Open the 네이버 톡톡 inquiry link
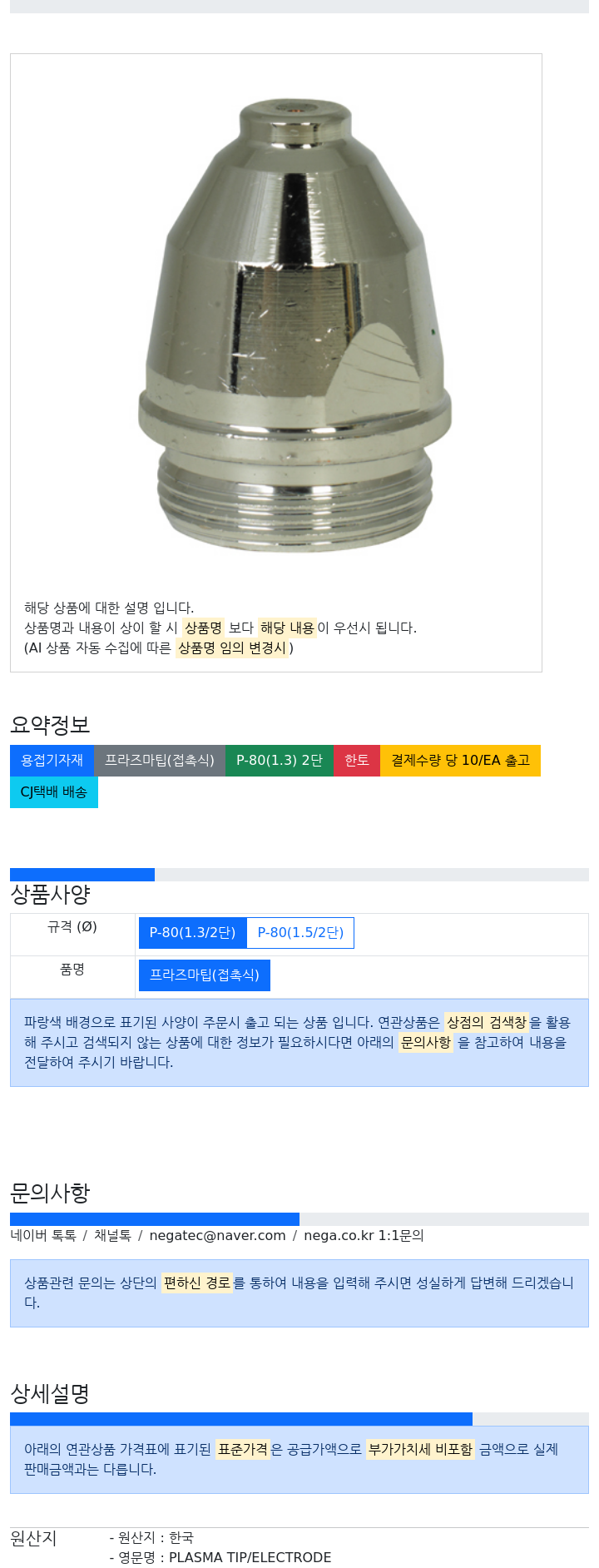The width and height of the screenshot is (599, 1568). pyautogui.click(x=43, y=1236)
